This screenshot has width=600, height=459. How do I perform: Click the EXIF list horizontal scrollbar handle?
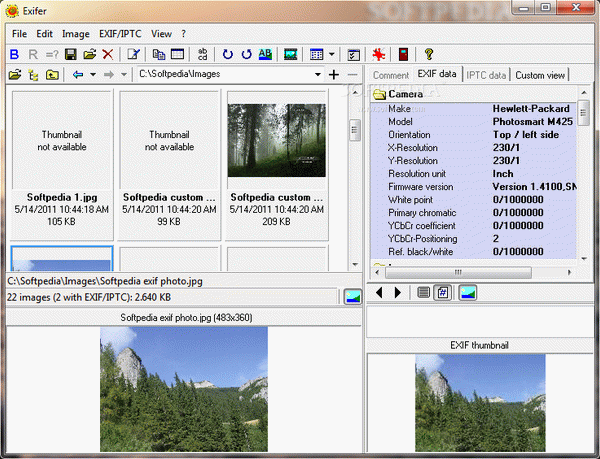point(458,272)
